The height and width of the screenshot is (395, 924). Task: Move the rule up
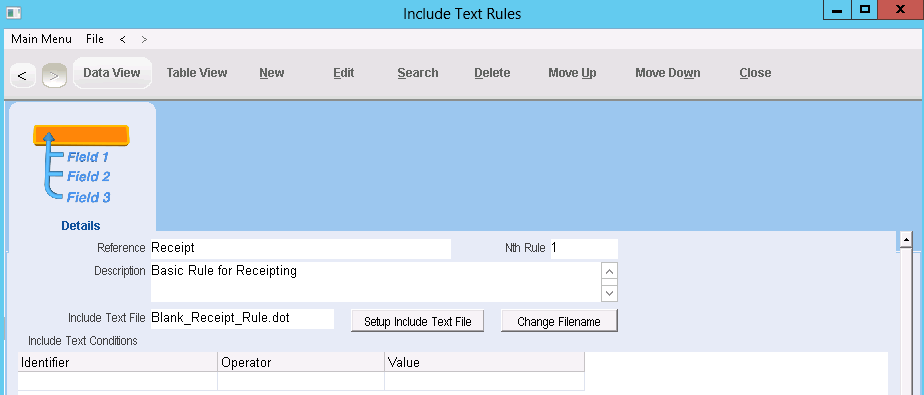[x=572, y=73]
